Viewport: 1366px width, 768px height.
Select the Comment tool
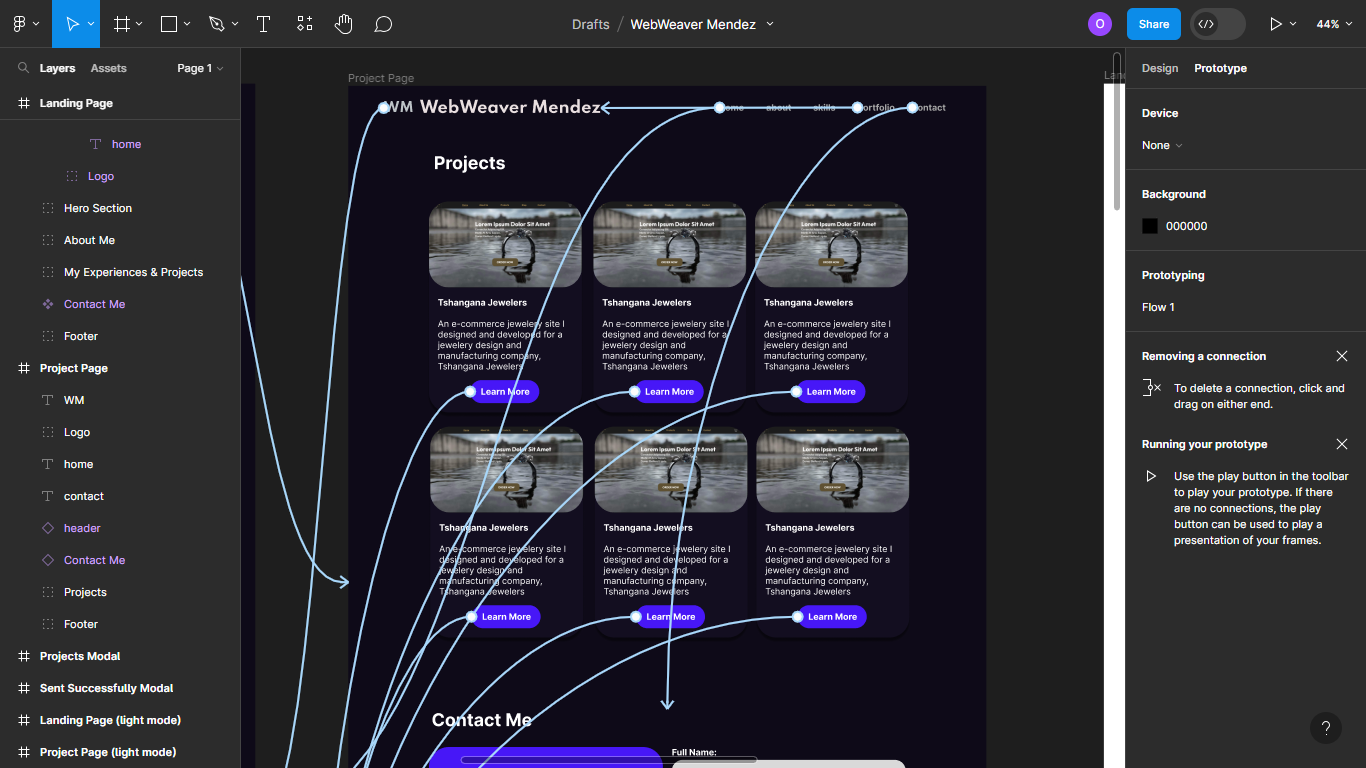click(x=383, y=24)
